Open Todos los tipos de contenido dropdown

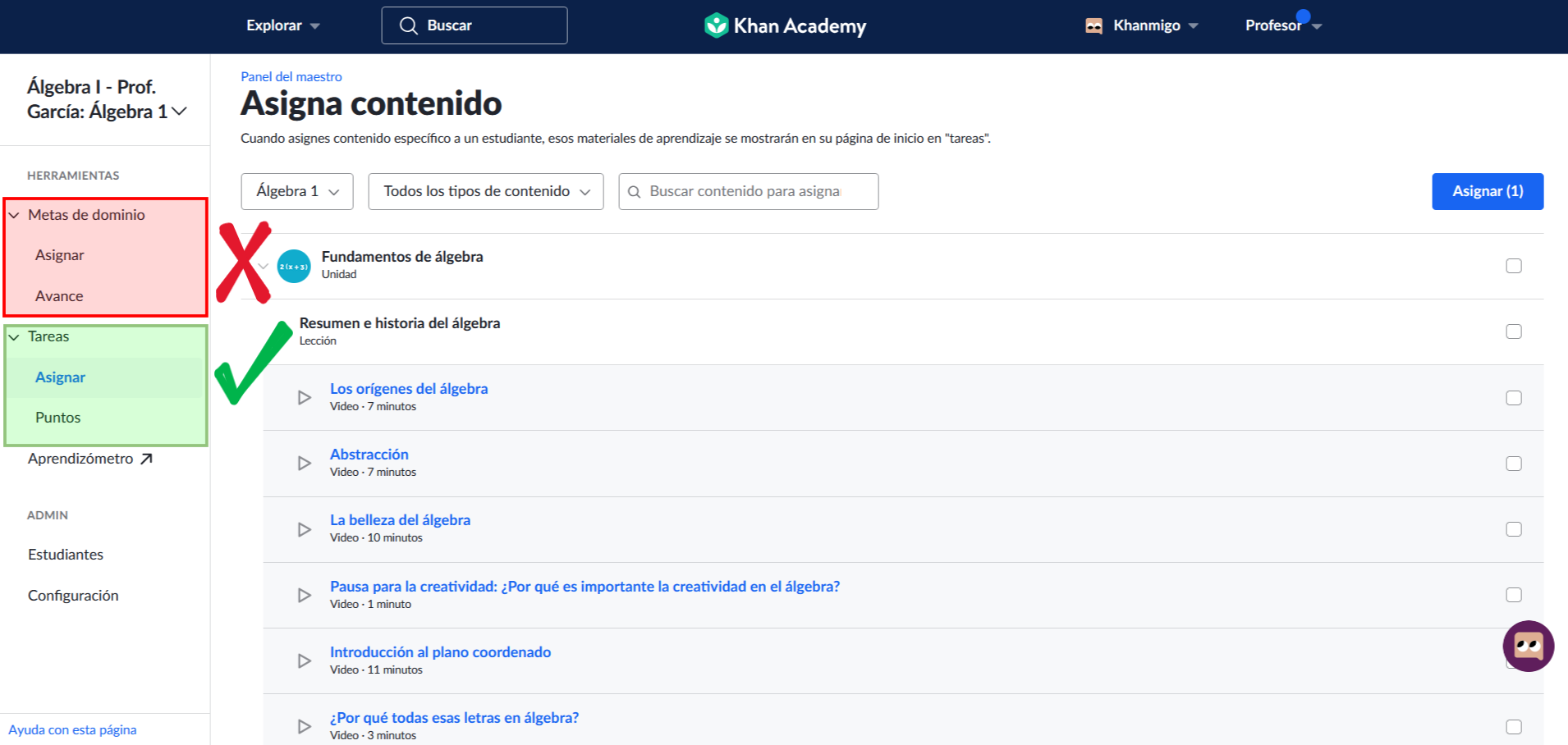point(486,191)
